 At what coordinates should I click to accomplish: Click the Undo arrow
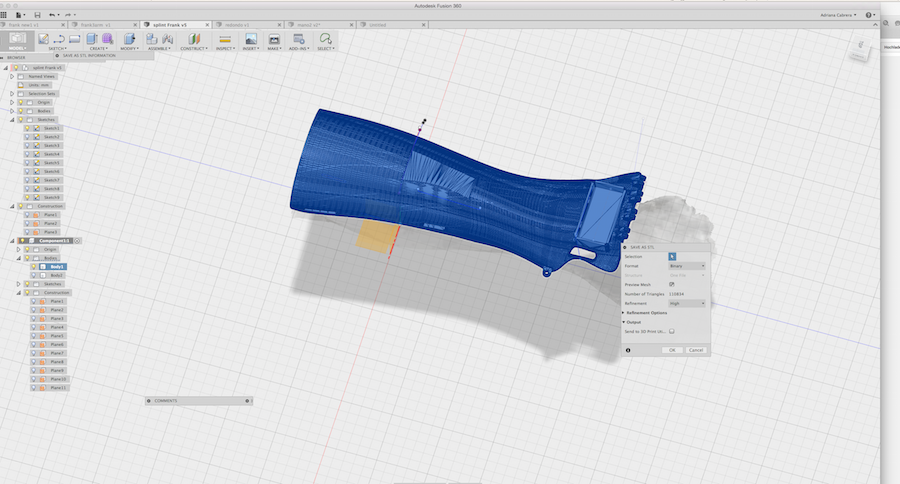[52, 15]
